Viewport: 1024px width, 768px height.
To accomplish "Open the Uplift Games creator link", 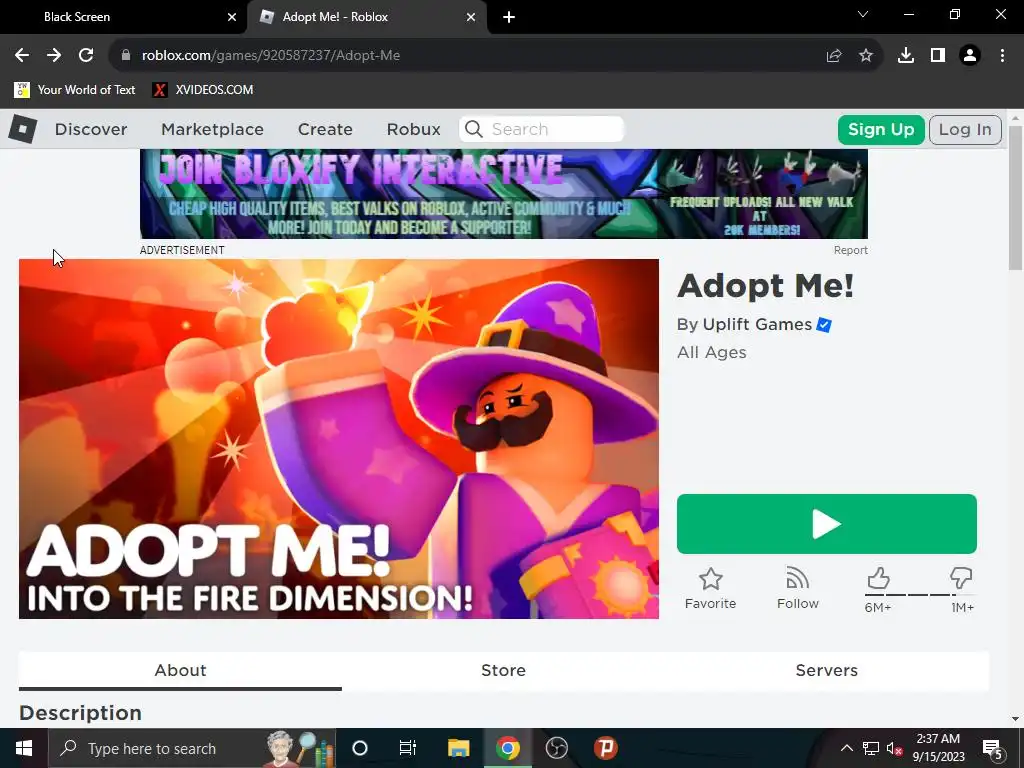I will point(757,325).
